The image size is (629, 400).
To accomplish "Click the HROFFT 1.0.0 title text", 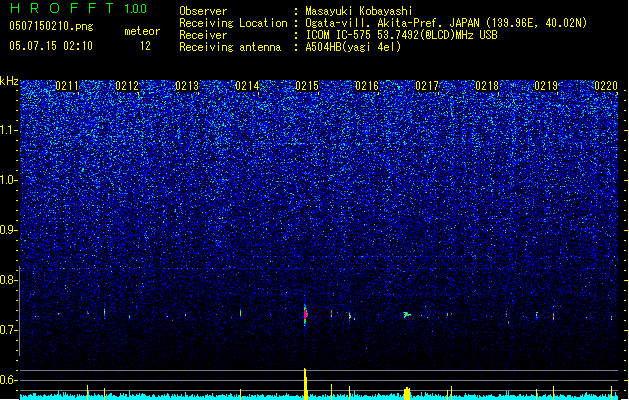I will pos(78,8).
